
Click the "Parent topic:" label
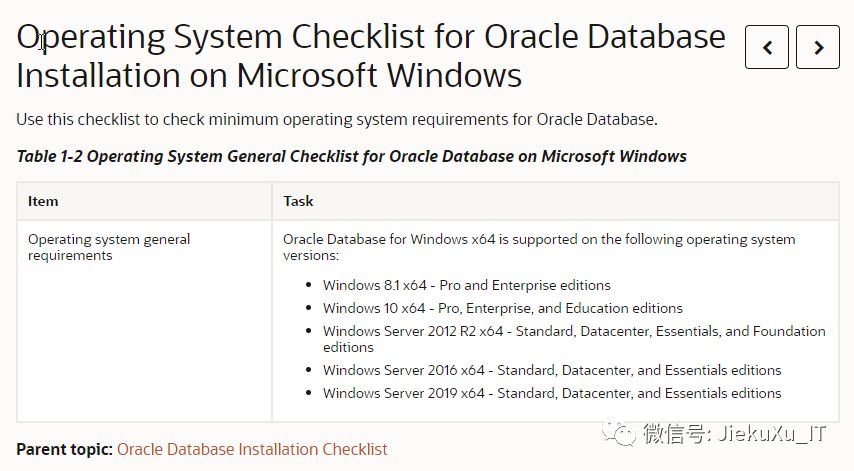coord(64,449)
